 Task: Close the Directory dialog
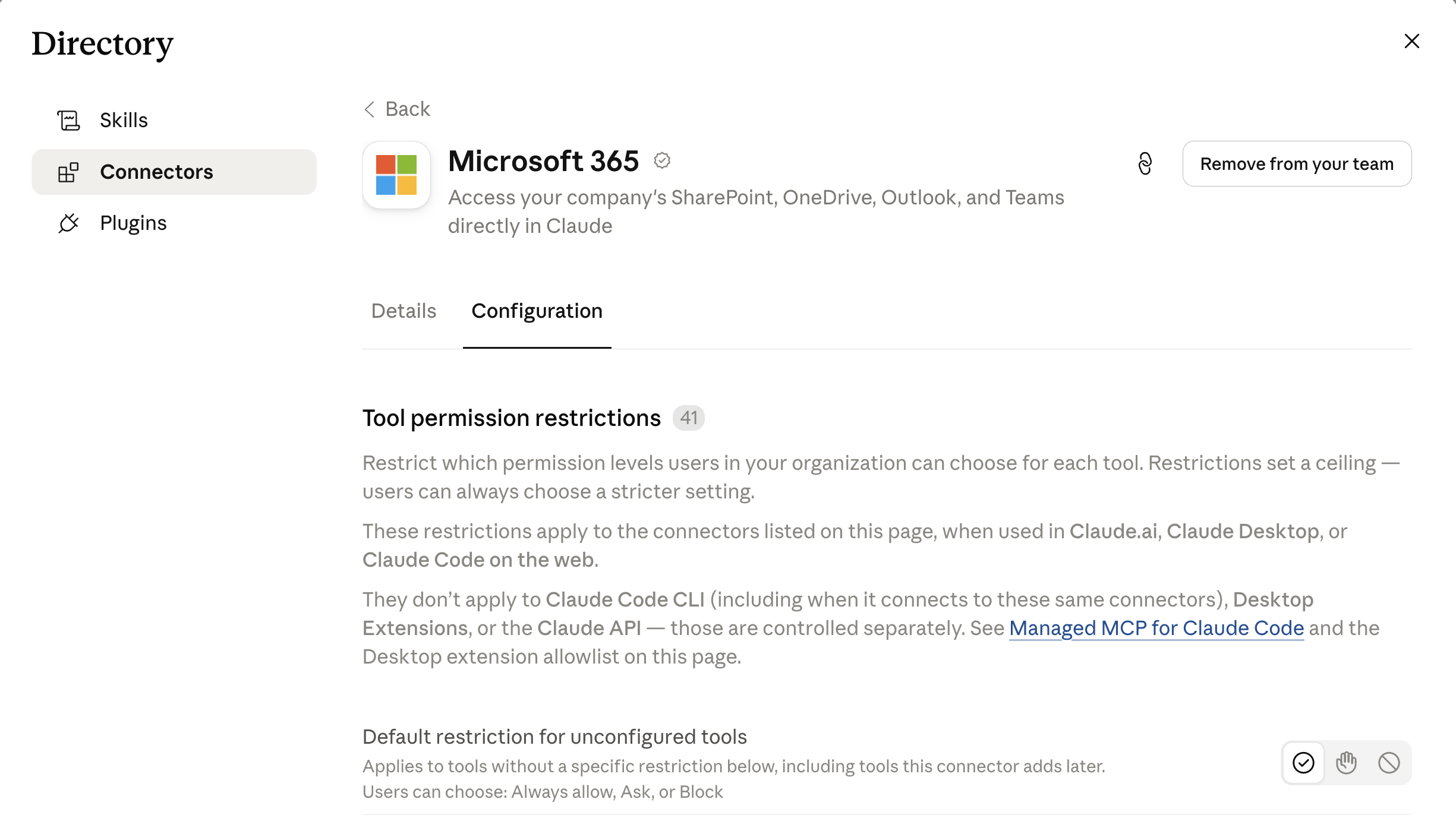click(1411, 41)
